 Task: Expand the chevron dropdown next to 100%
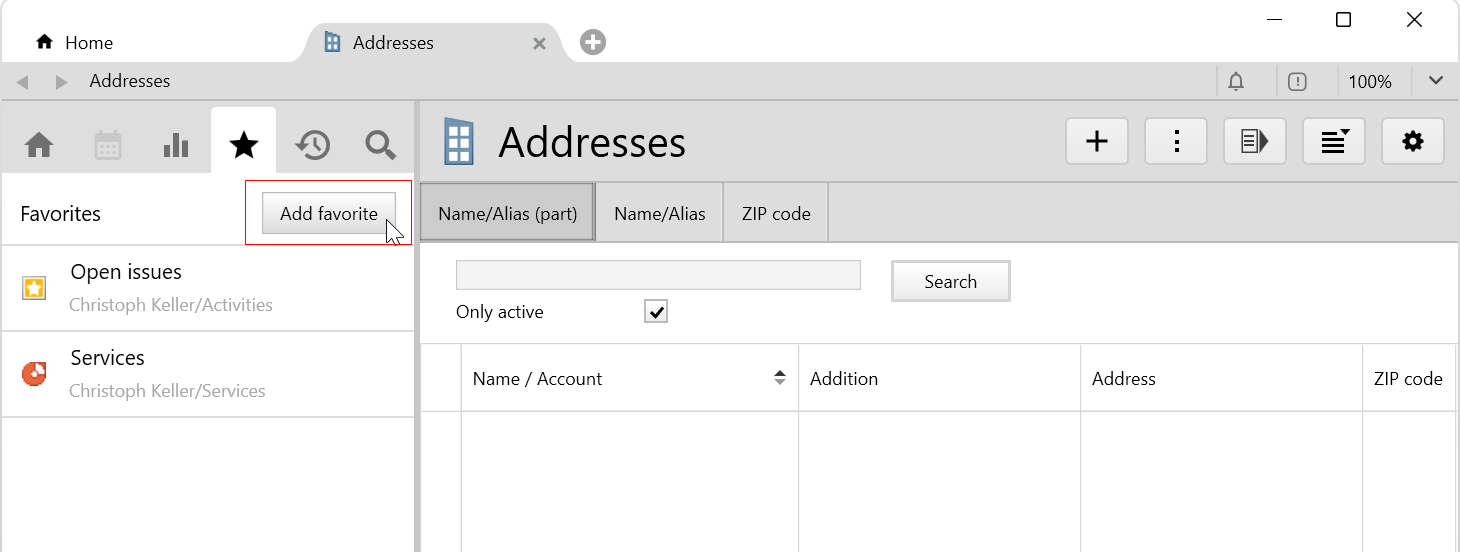tap(1436, 82)
